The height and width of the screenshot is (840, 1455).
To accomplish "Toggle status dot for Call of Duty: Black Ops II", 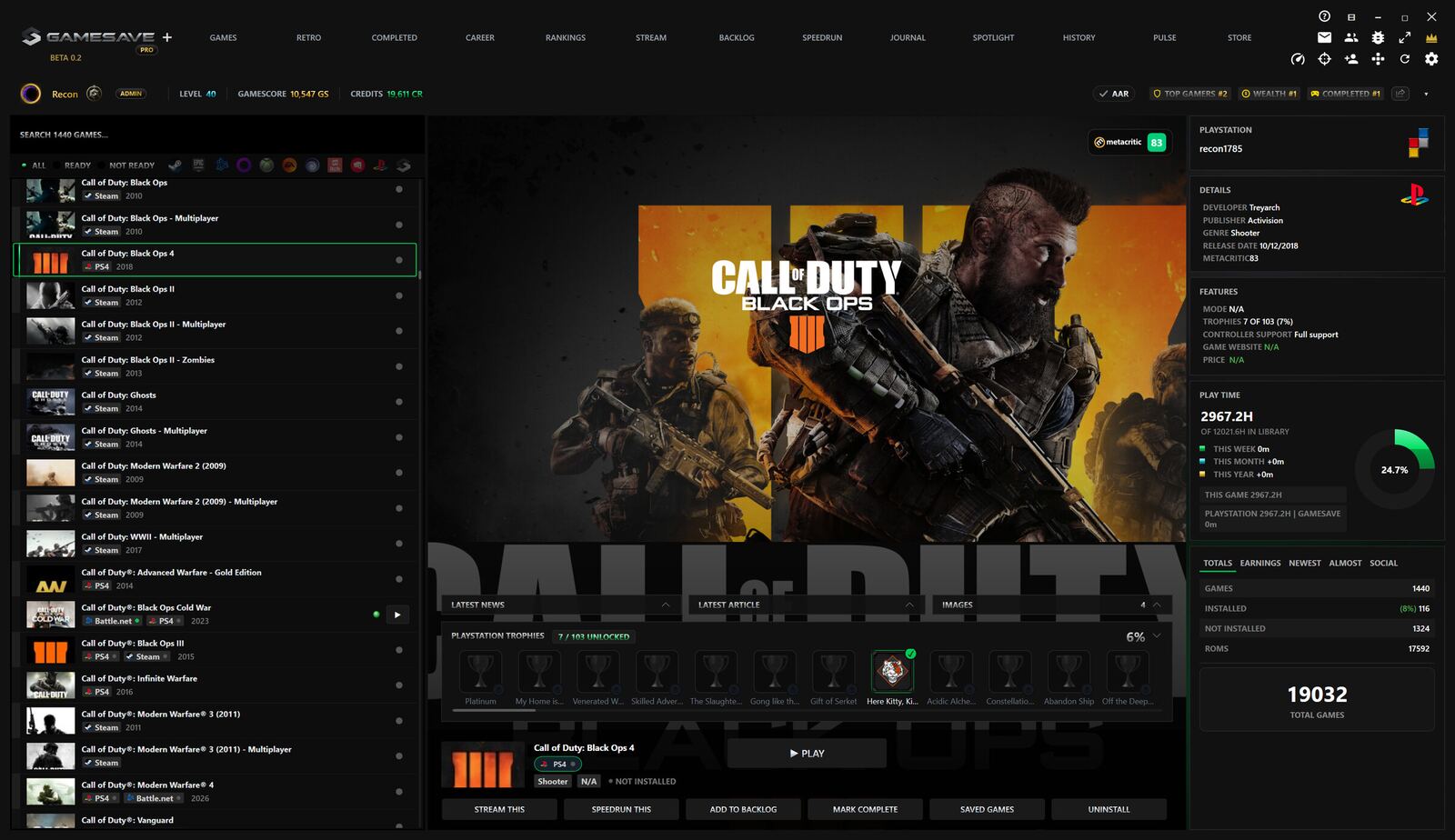I will click(x=399, y=295).
